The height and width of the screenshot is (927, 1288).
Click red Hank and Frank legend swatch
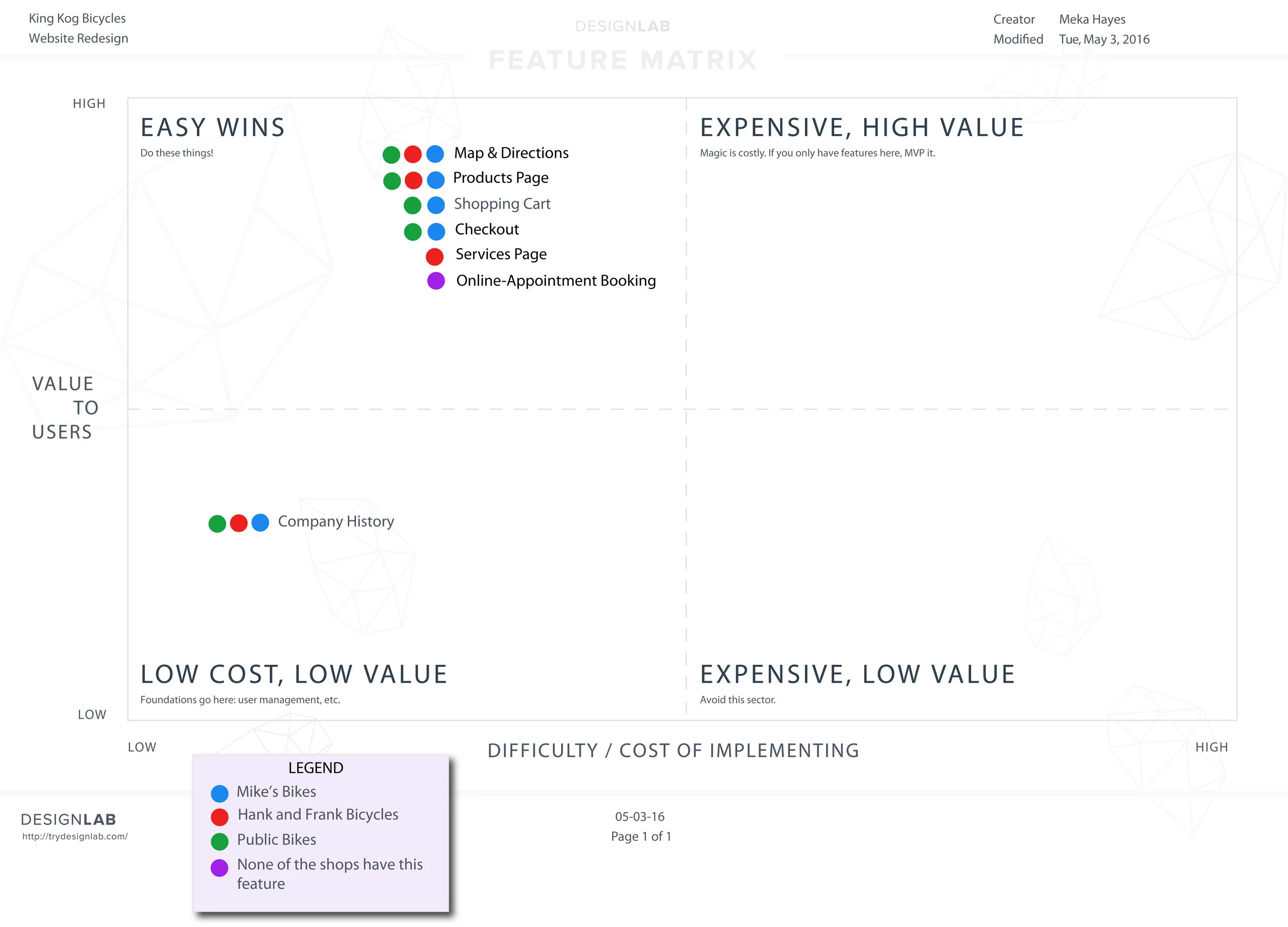220,817
